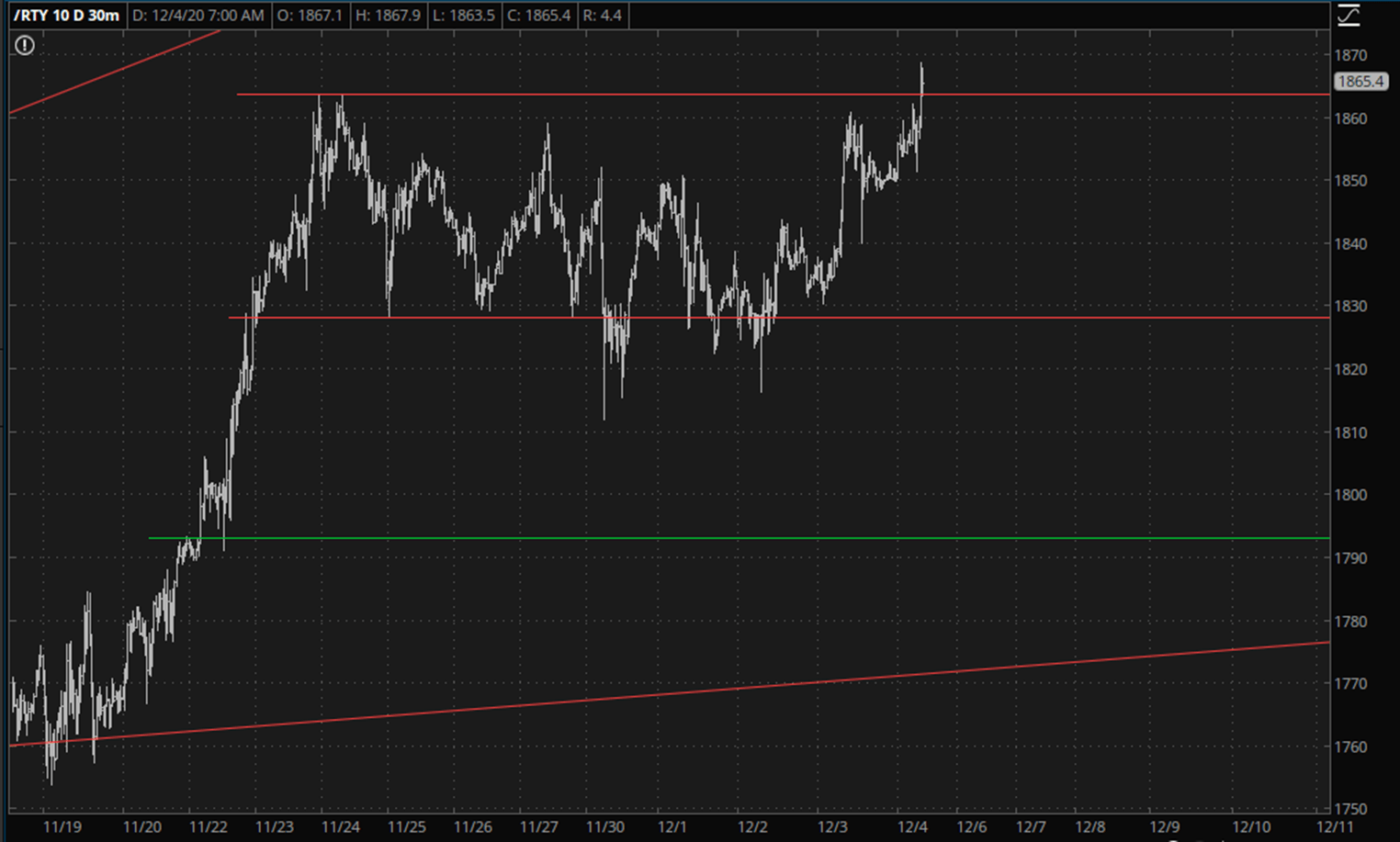The image size is (1400, 842).
Task: Click the Open value O: 1867.1
Action: (310, 15)
